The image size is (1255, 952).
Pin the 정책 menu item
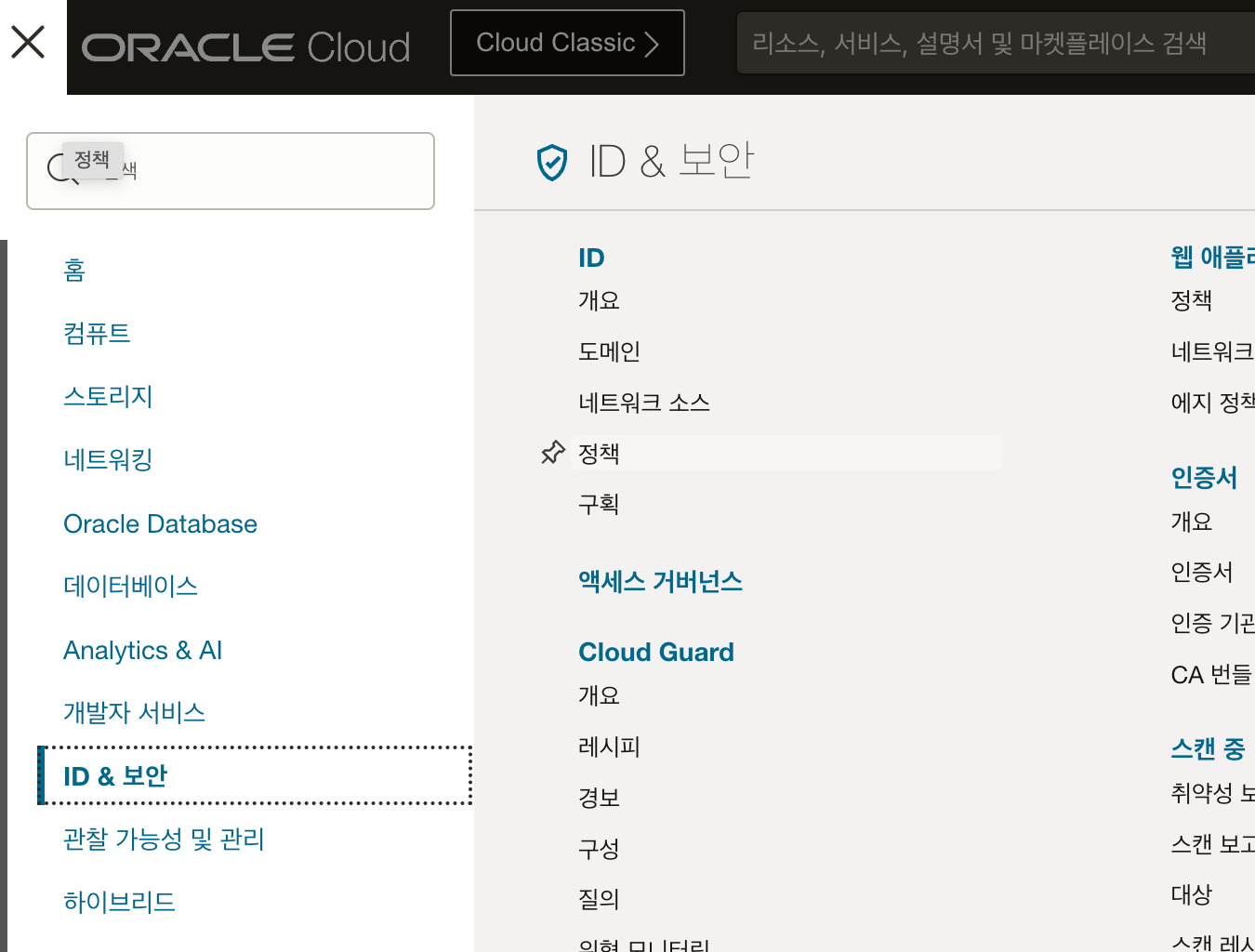point(553,453)
